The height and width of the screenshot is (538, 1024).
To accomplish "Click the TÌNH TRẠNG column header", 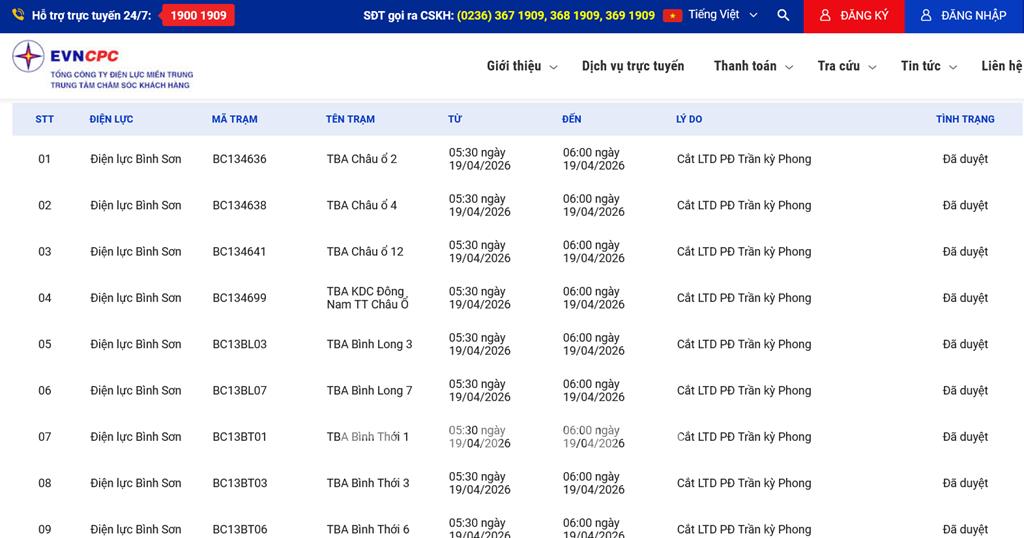I will (965, 119).
